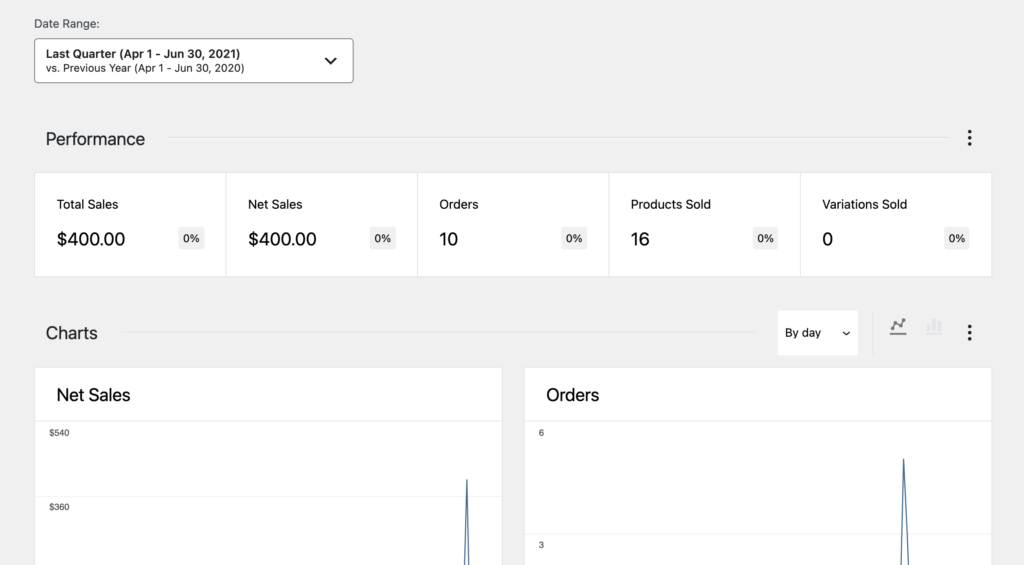
Task: Click the Variations Sold 0% change badge
Action: point(957,239)
